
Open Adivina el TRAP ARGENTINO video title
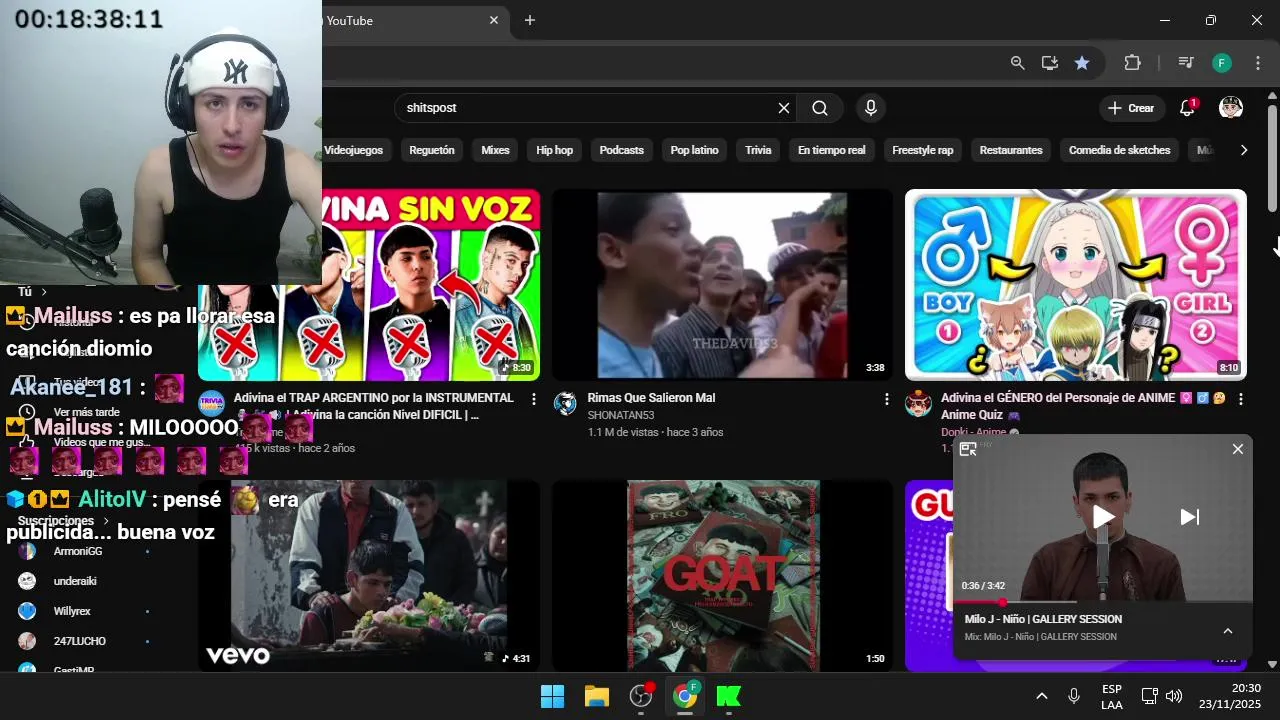374,405
